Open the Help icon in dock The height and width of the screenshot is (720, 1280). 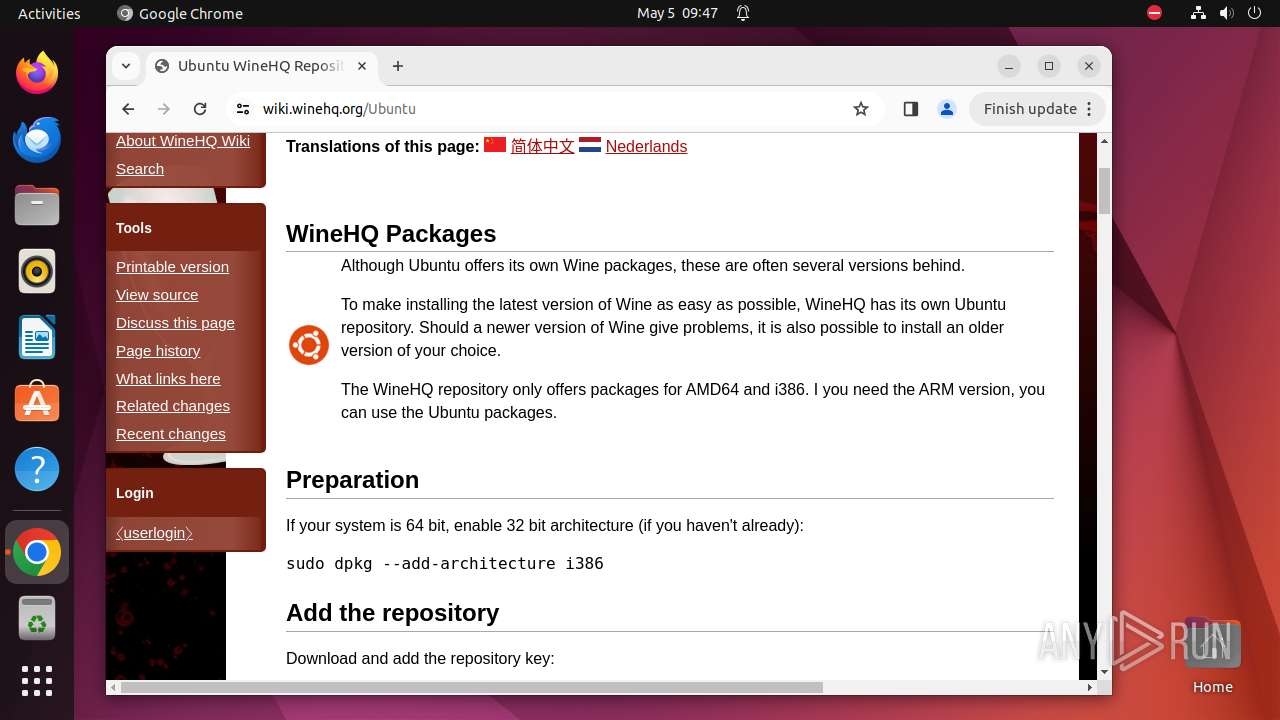pos(37,469)
